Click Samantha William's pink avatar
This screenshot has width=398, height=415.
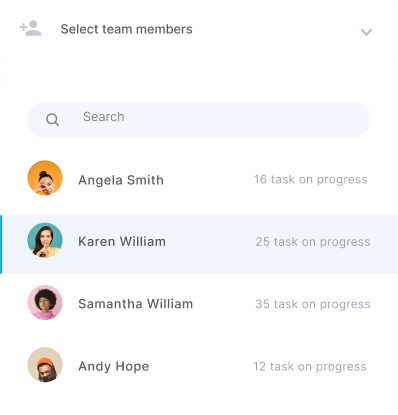point(45,302)
